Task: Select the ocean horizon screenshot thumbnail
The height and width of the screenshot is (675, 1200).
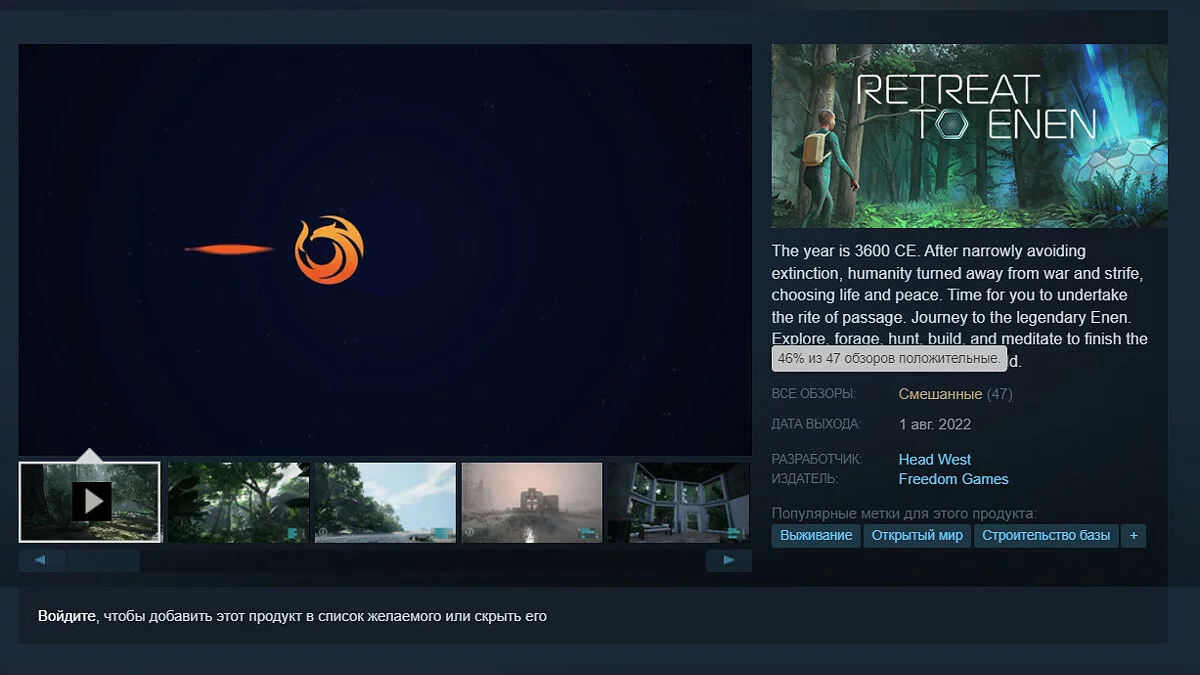Action: (x=385, y=502)
